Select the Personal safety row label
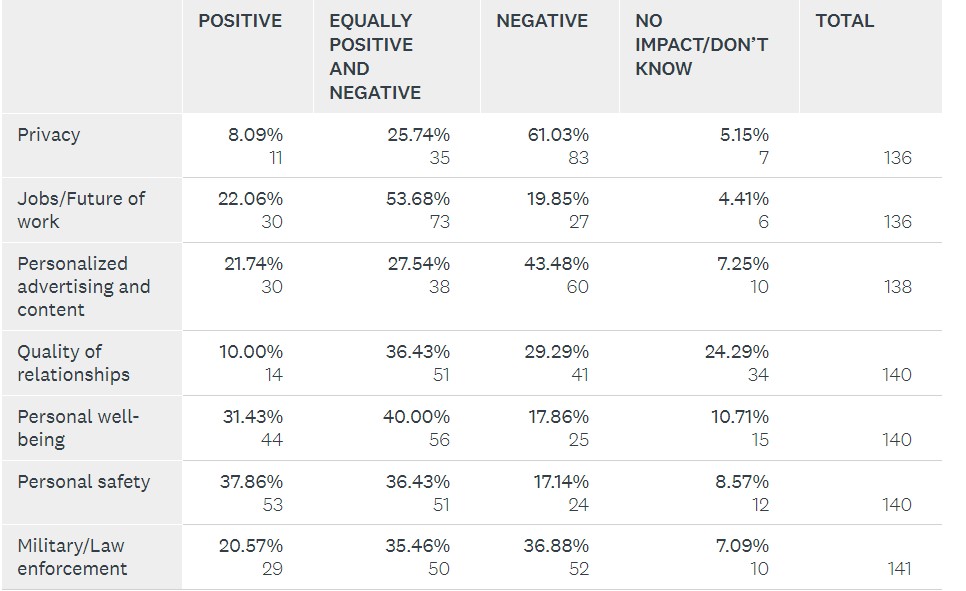The image size is (966, 591). point(83,482)
